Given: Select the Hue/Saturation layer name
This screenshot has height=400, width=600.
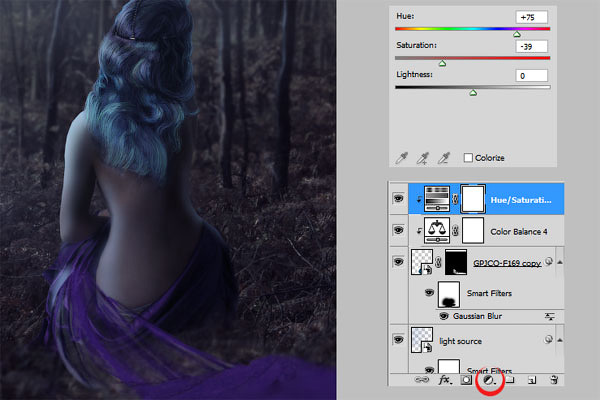Looking at the screenshot, I should click(521, 200).
